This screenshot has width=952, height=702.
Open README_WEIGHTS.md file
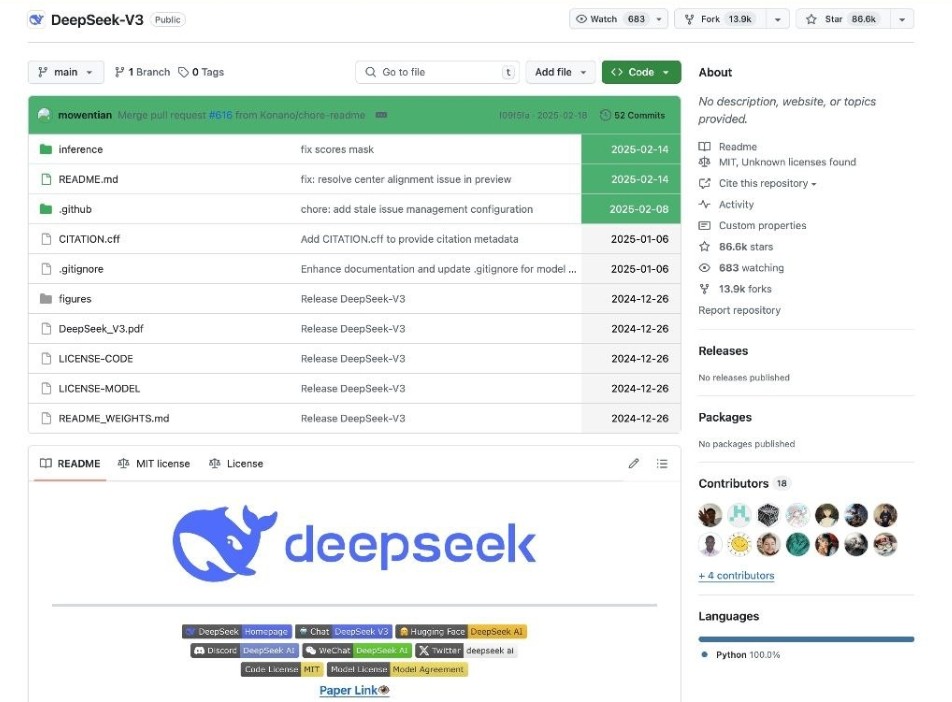[114, 418]
